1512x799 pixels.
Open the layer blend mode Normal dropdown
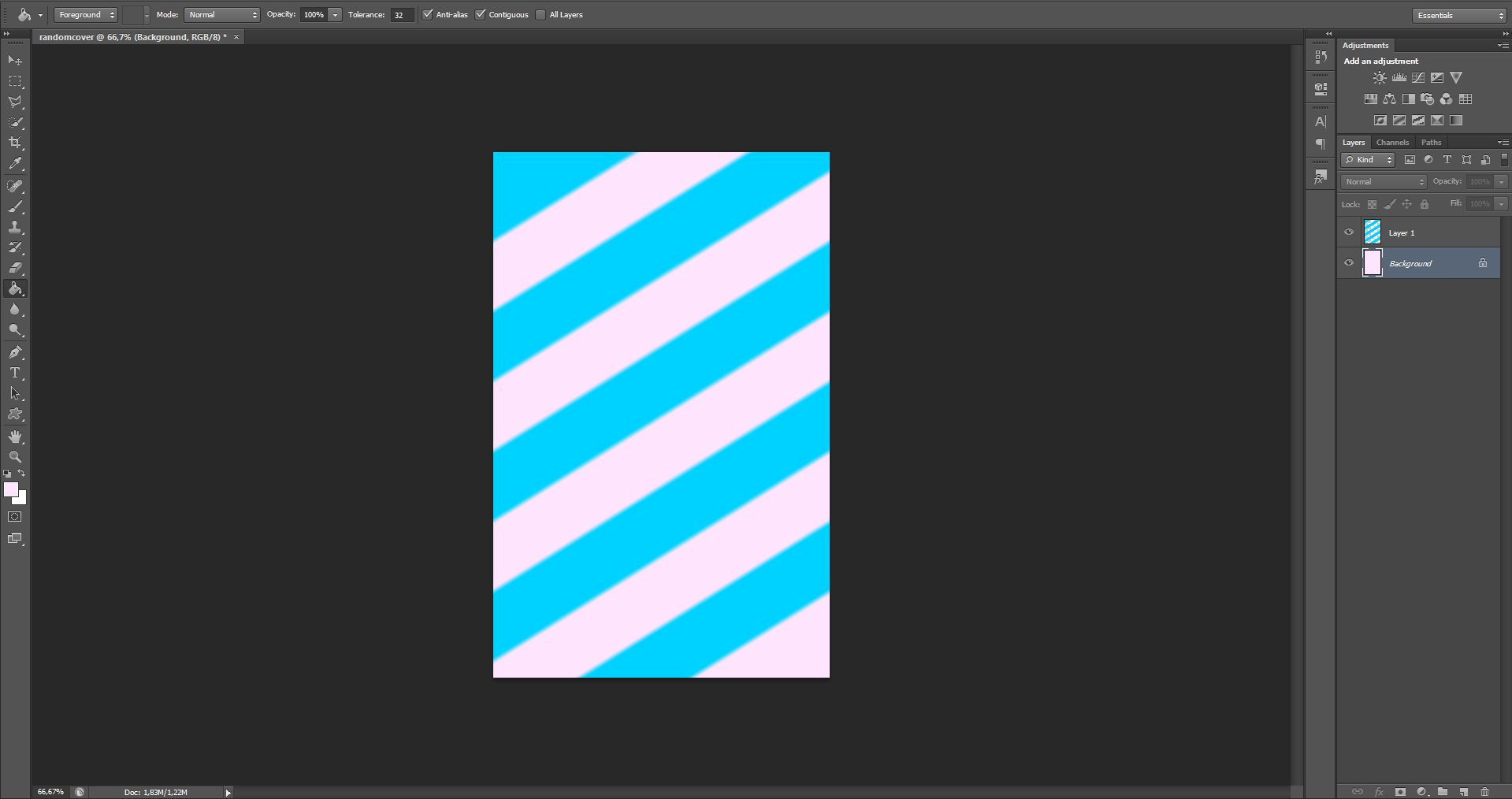[1384, 181]
